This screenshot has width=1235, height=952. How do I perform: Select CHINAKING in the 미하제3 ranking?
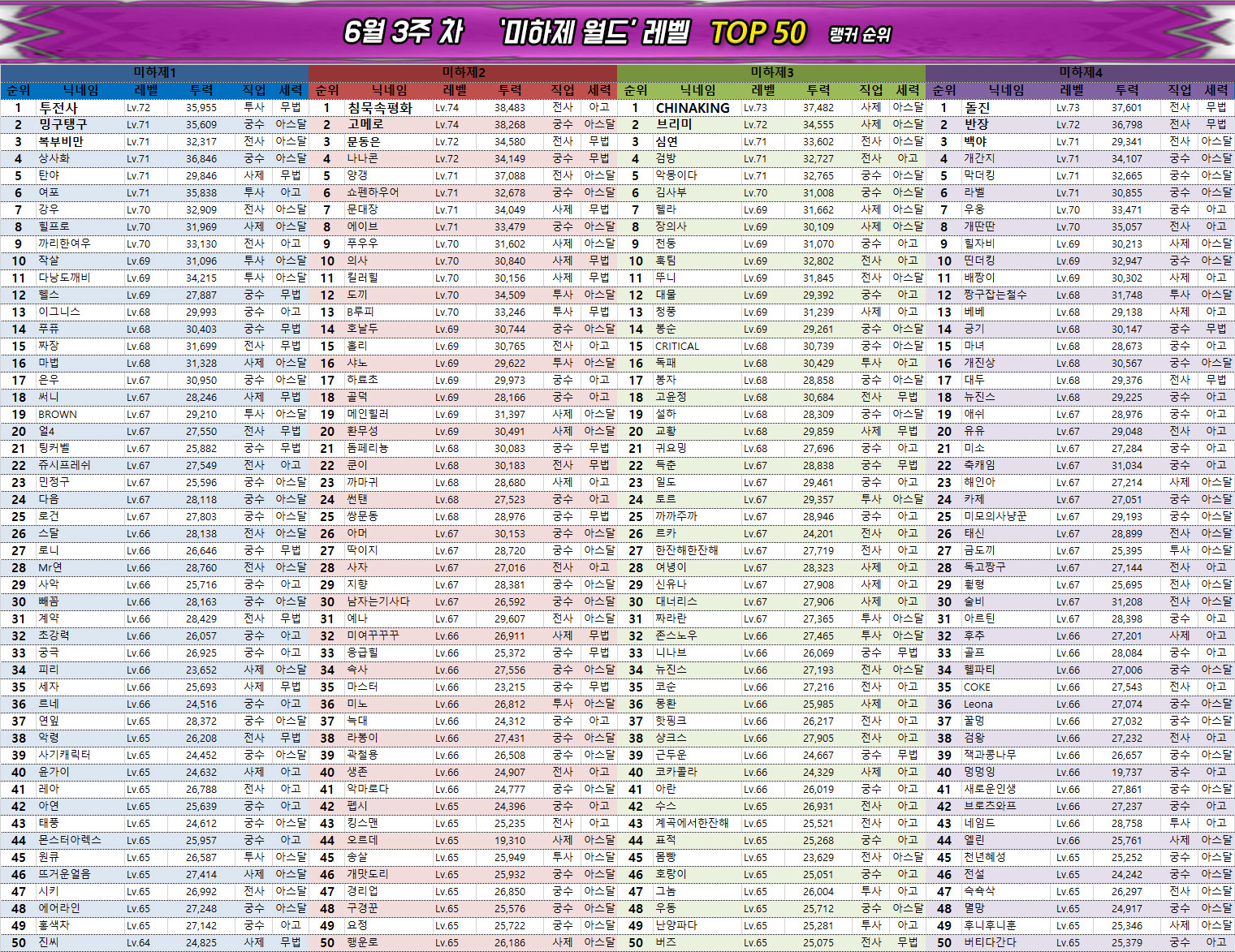pos(693,107)
